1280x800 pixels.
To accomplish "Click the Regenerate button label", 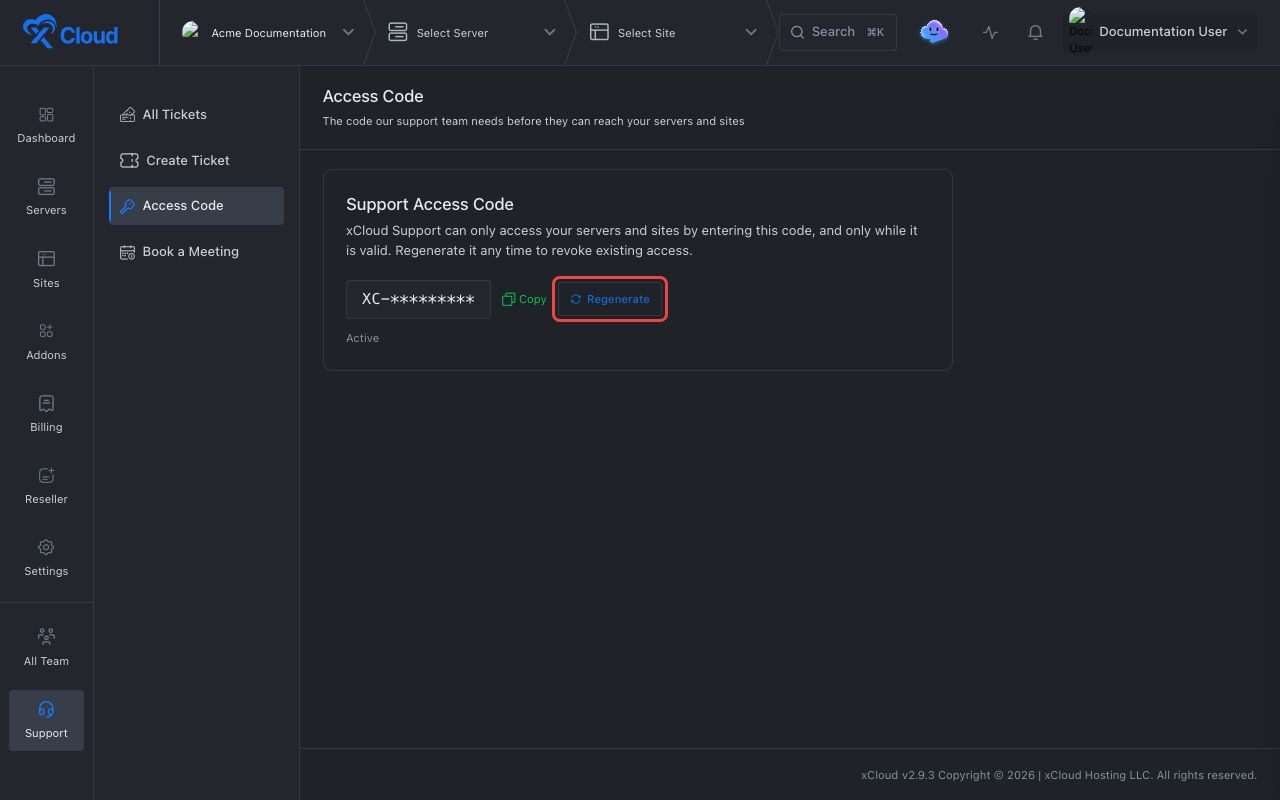I will point(618,299).
